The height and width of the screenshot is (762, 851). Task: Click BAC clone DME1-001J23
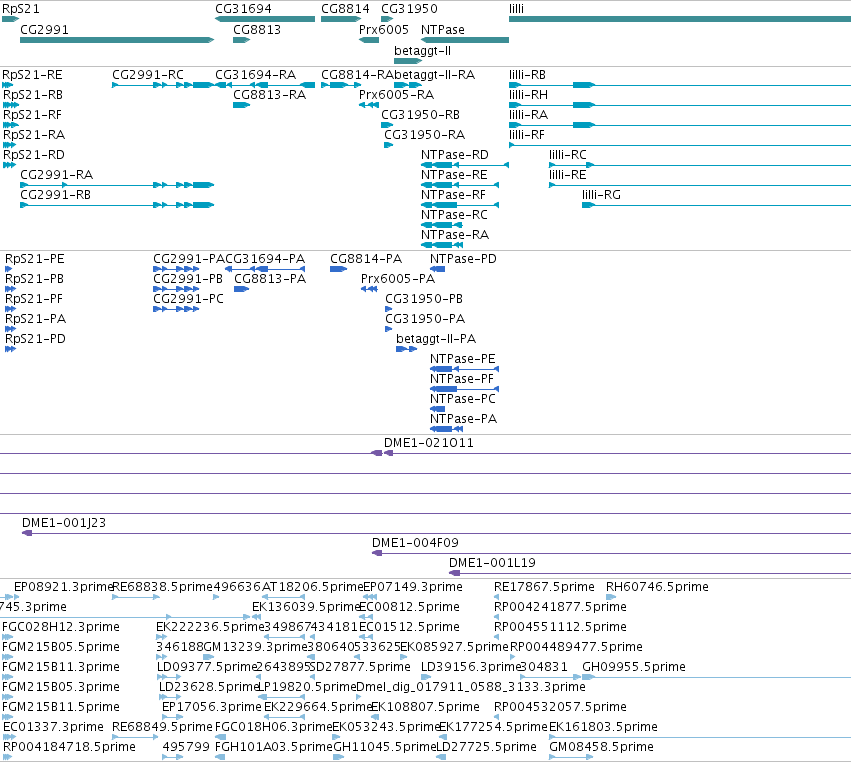point(64,523)
